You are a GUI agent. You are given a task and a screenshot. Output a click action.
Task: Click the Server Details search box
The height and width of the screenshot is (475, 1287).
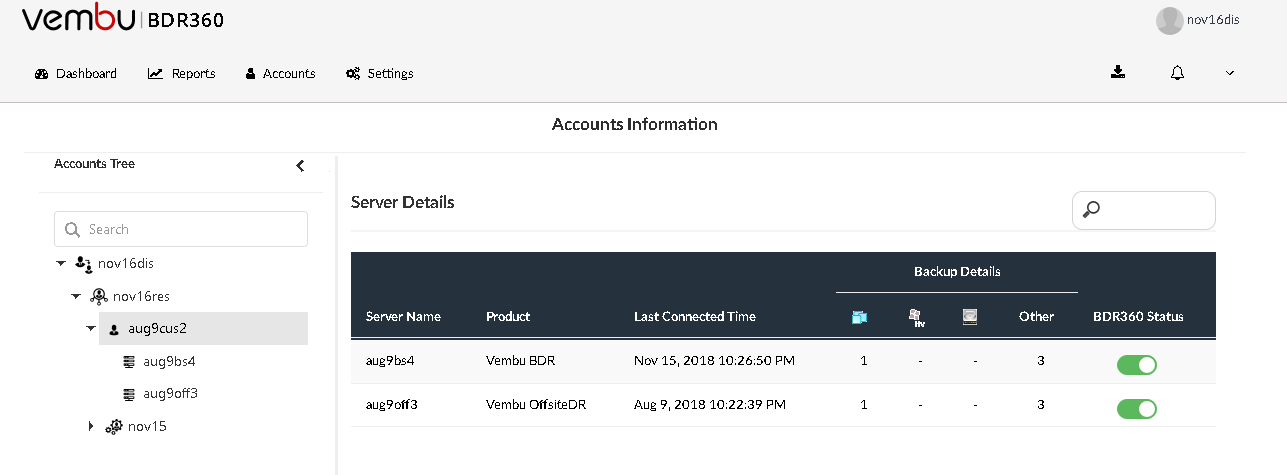click(x=1144, y=210)
